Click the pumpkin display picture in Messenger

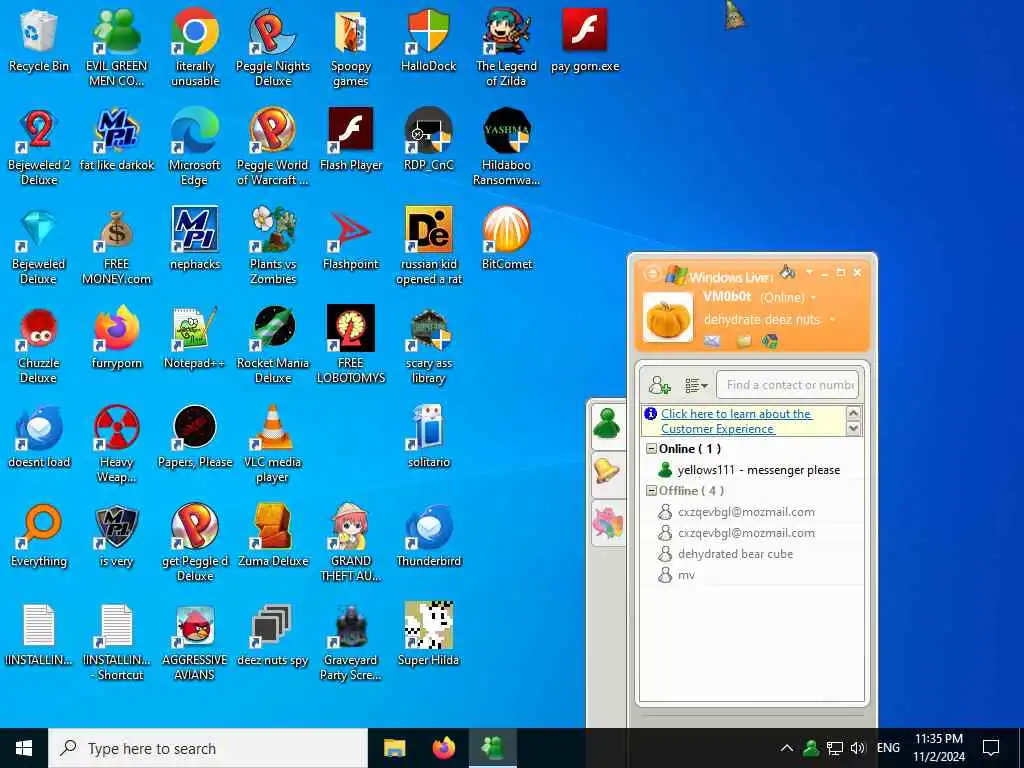coord(667,317)
